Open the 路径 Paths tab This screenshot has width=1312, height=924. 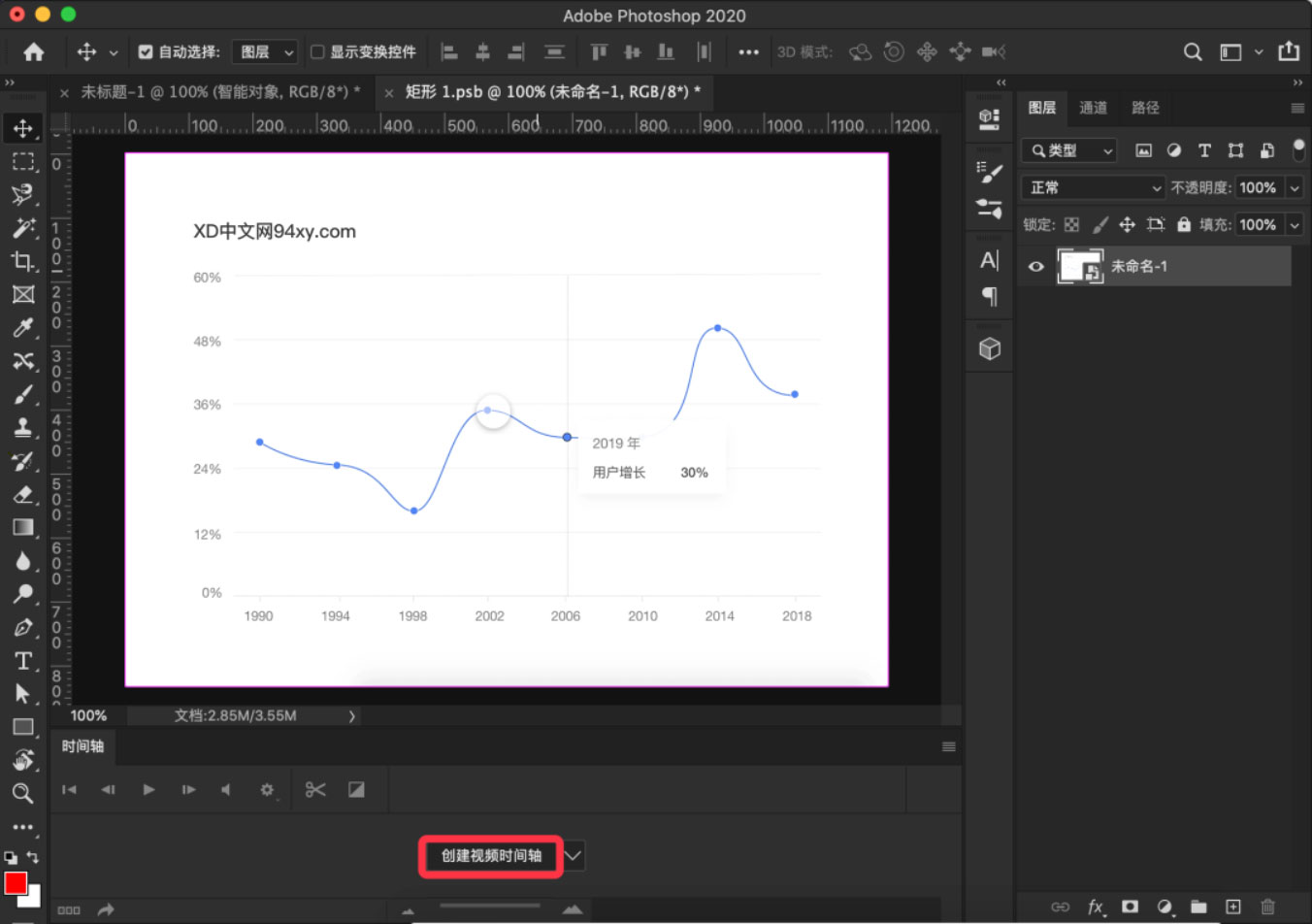pyautogui.click(x=1145, y=108)
